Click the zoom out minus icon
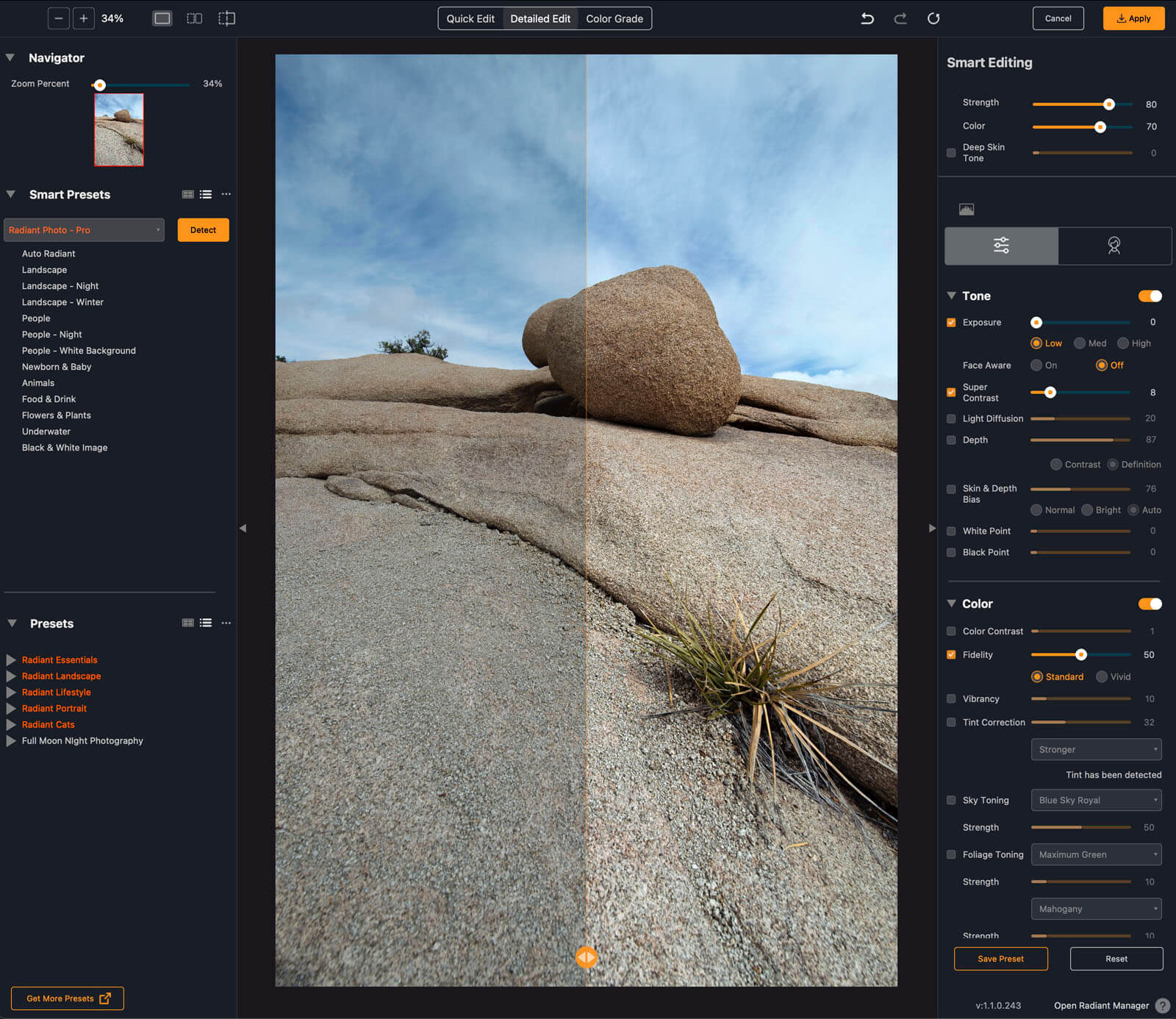Viewport: 1176px width, 1019px height. (58, 18)
